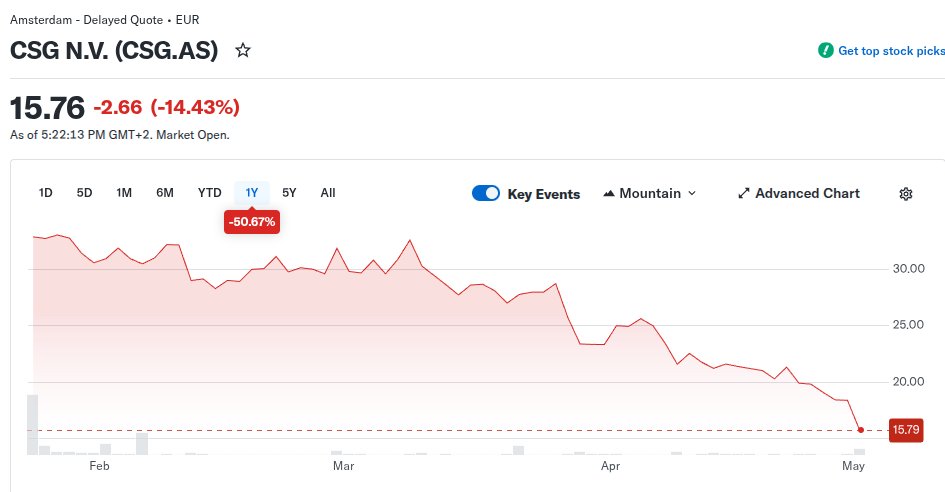Click the CSG N.V. (CSG.AS) title
Image resolution: width=945 pixels, height=492 pixels.
[114, 51]
